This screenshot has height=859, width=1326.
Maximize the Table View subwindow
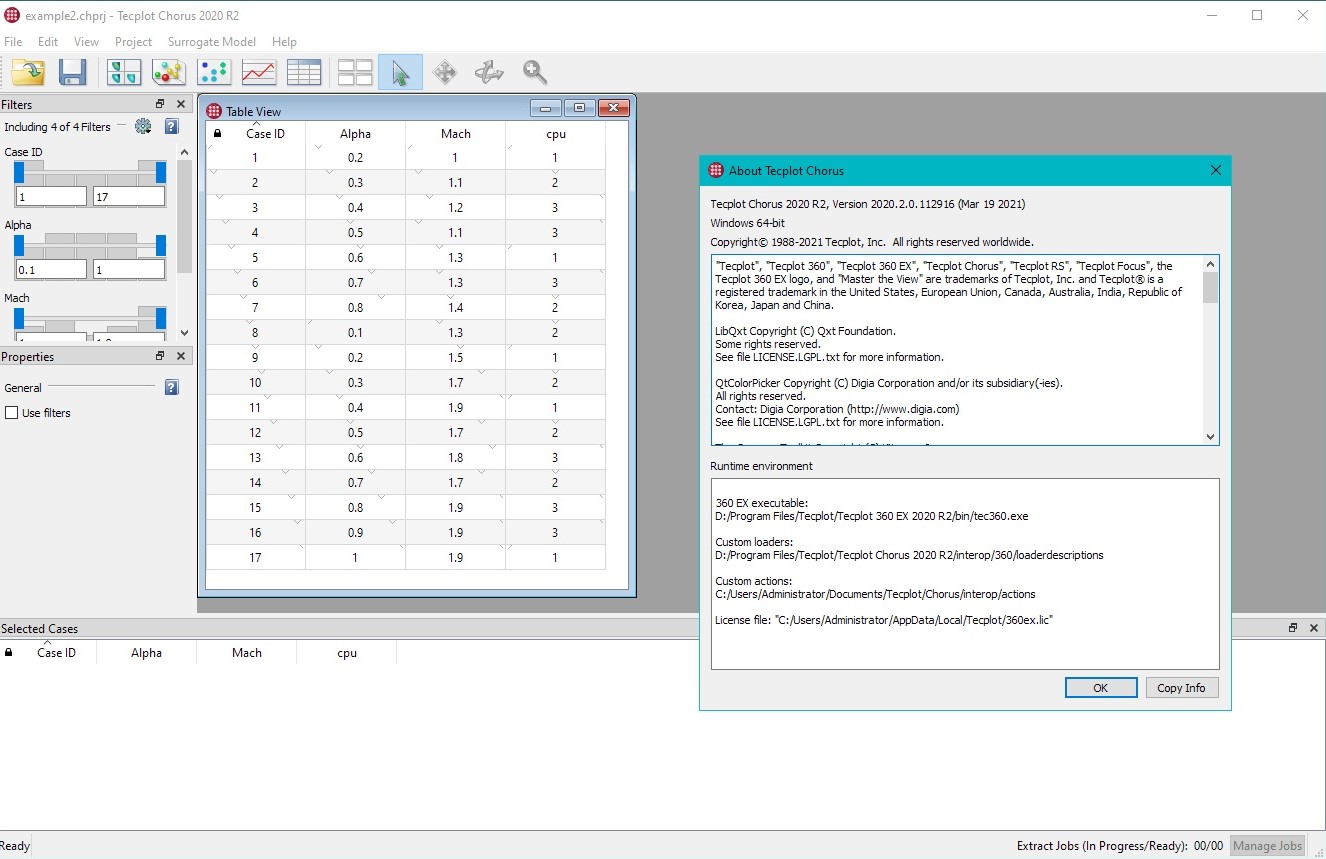[579, 109]
